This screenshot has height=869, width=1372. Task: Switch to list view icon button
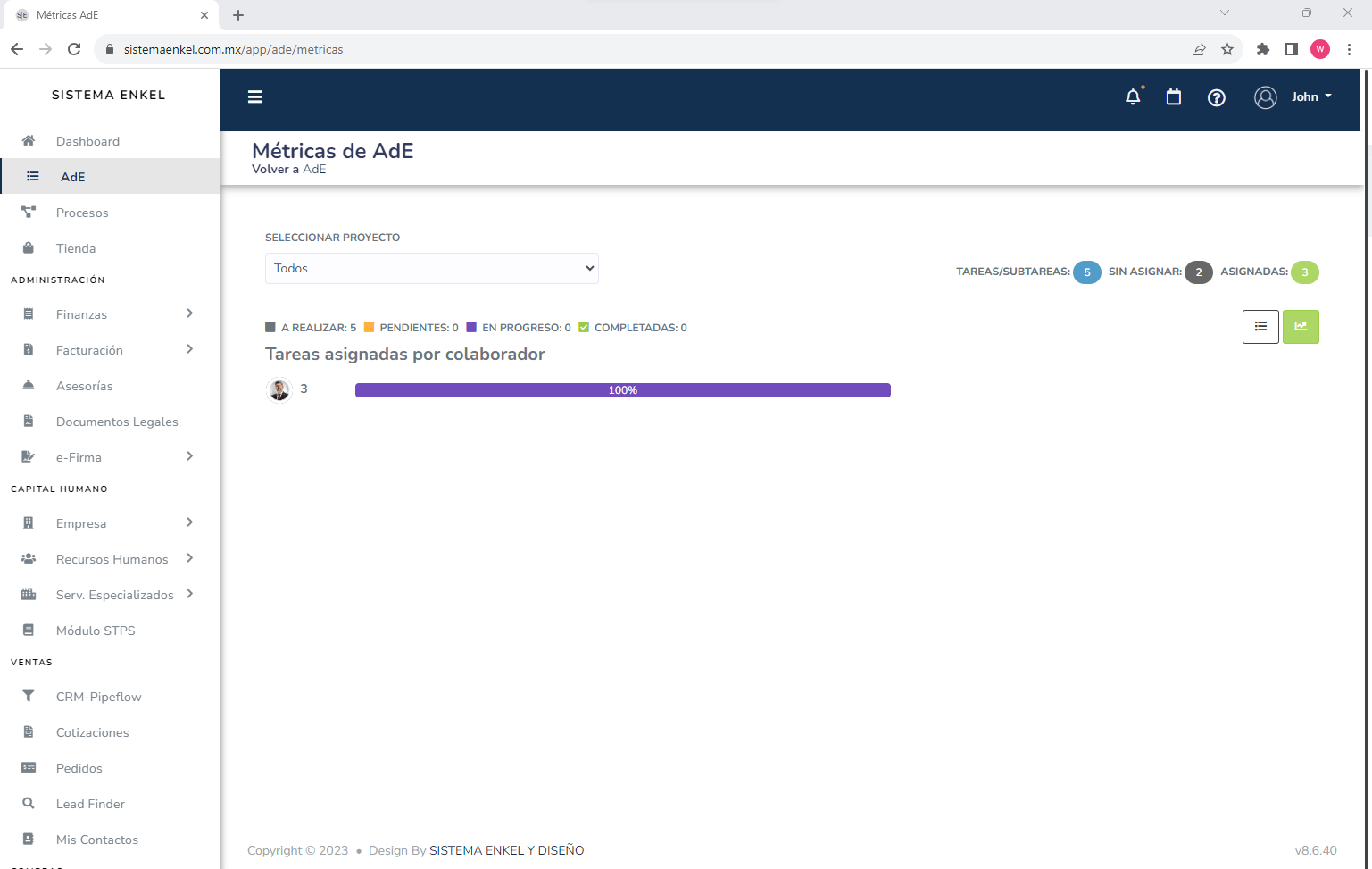click(x=1260, y=327)
